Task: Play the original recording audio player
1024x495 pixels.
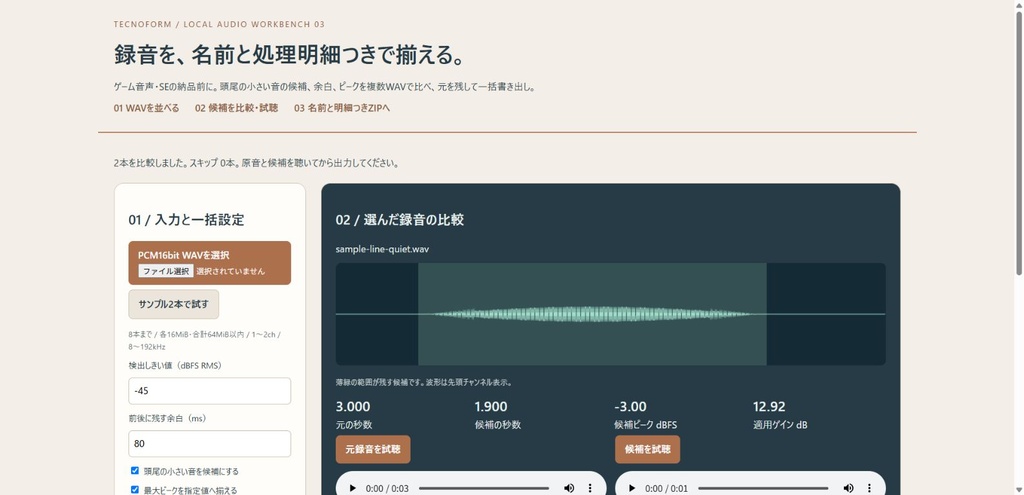Action: coord(353,488)
